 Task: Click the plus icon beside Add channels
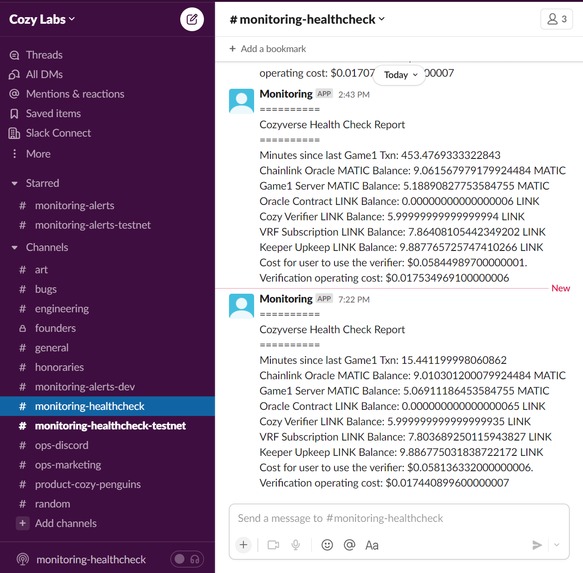click(x=22, y=524)
